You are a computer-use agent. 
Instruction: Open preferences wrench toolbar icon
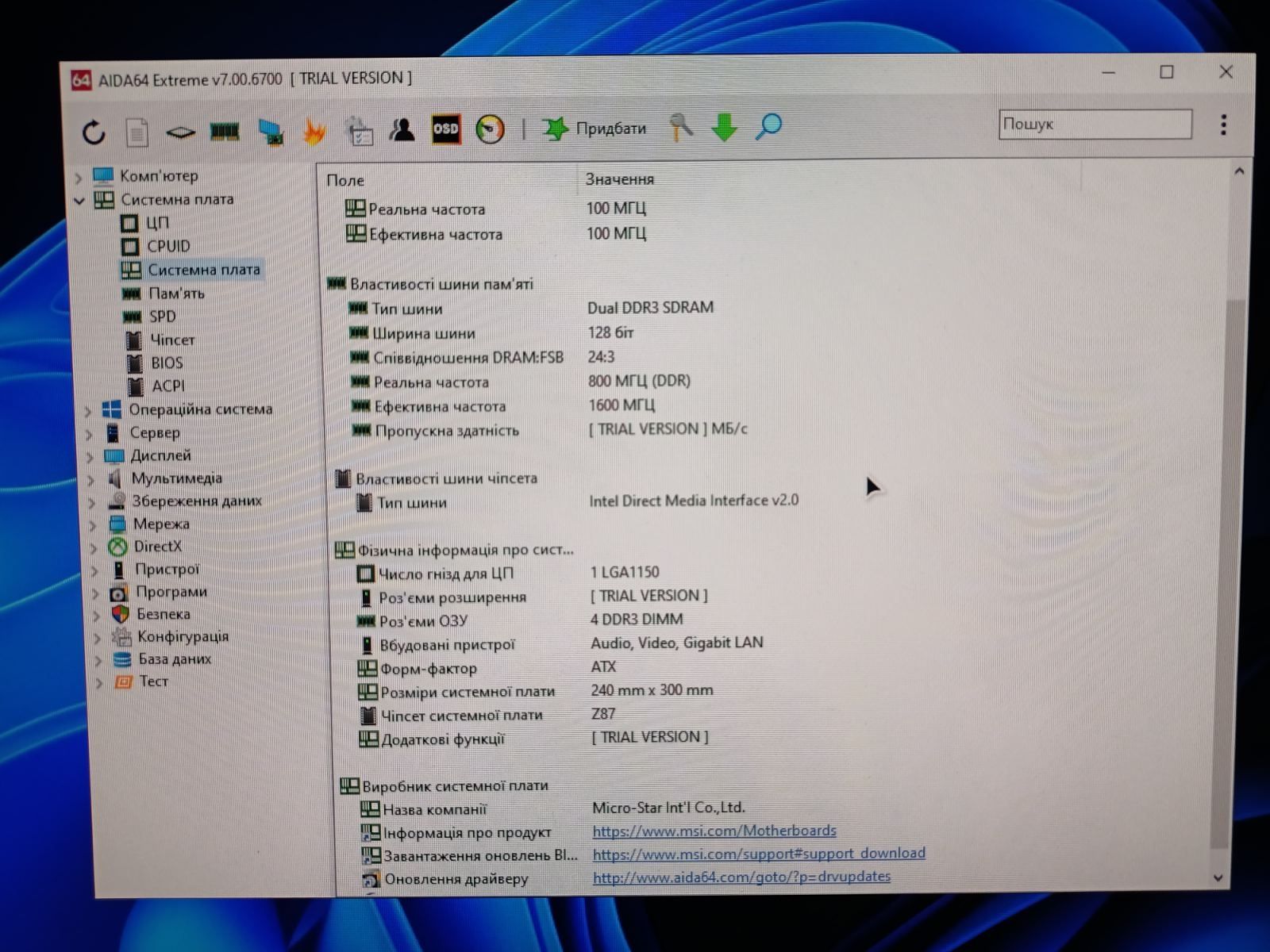click(x=680, y=127)
